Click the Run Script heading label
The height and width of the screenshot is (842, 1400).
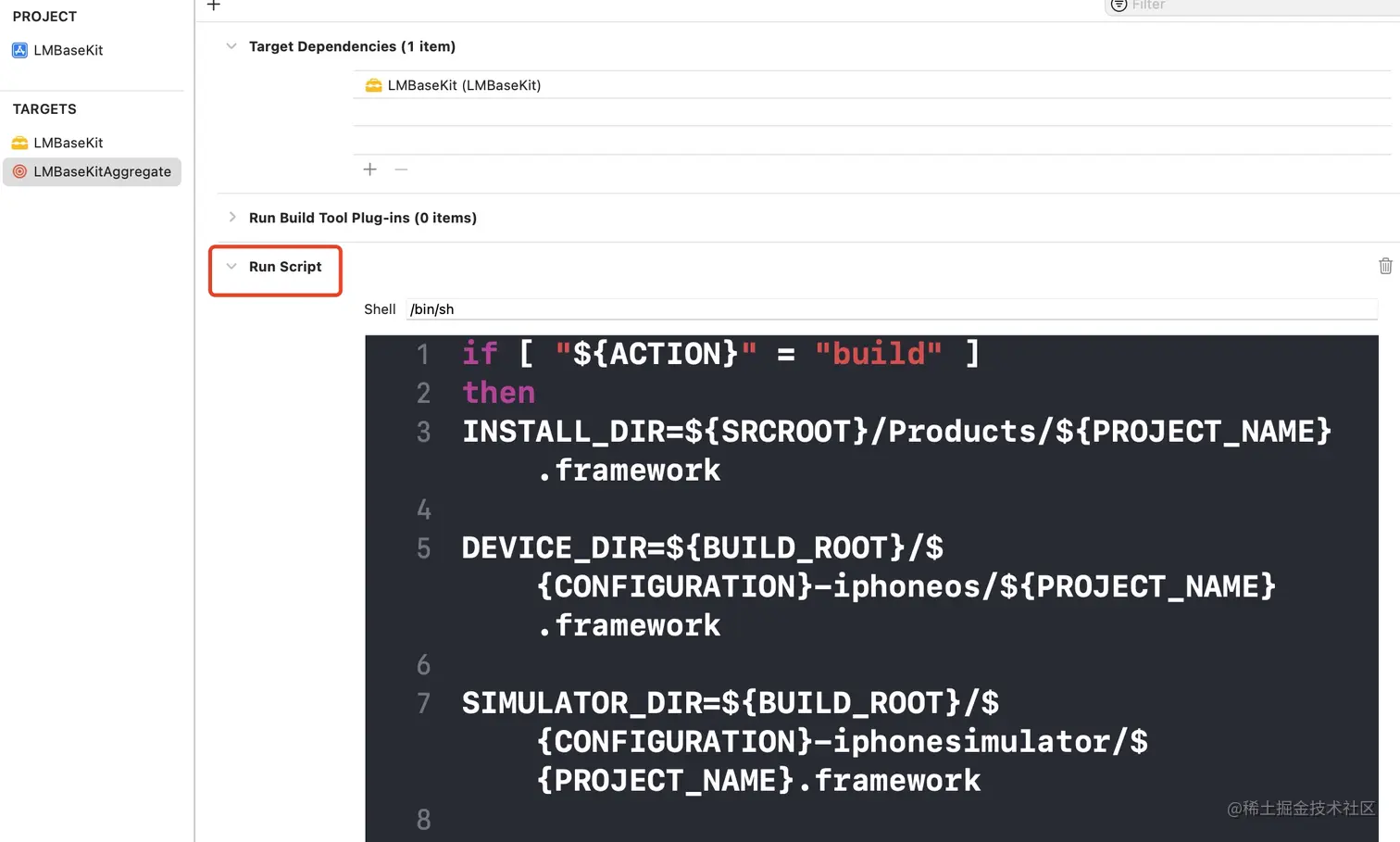tap(285, 267)
